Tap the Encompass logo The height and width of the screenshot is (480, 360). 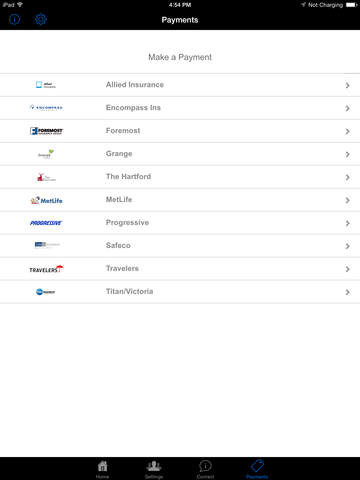tap(46, 108)
